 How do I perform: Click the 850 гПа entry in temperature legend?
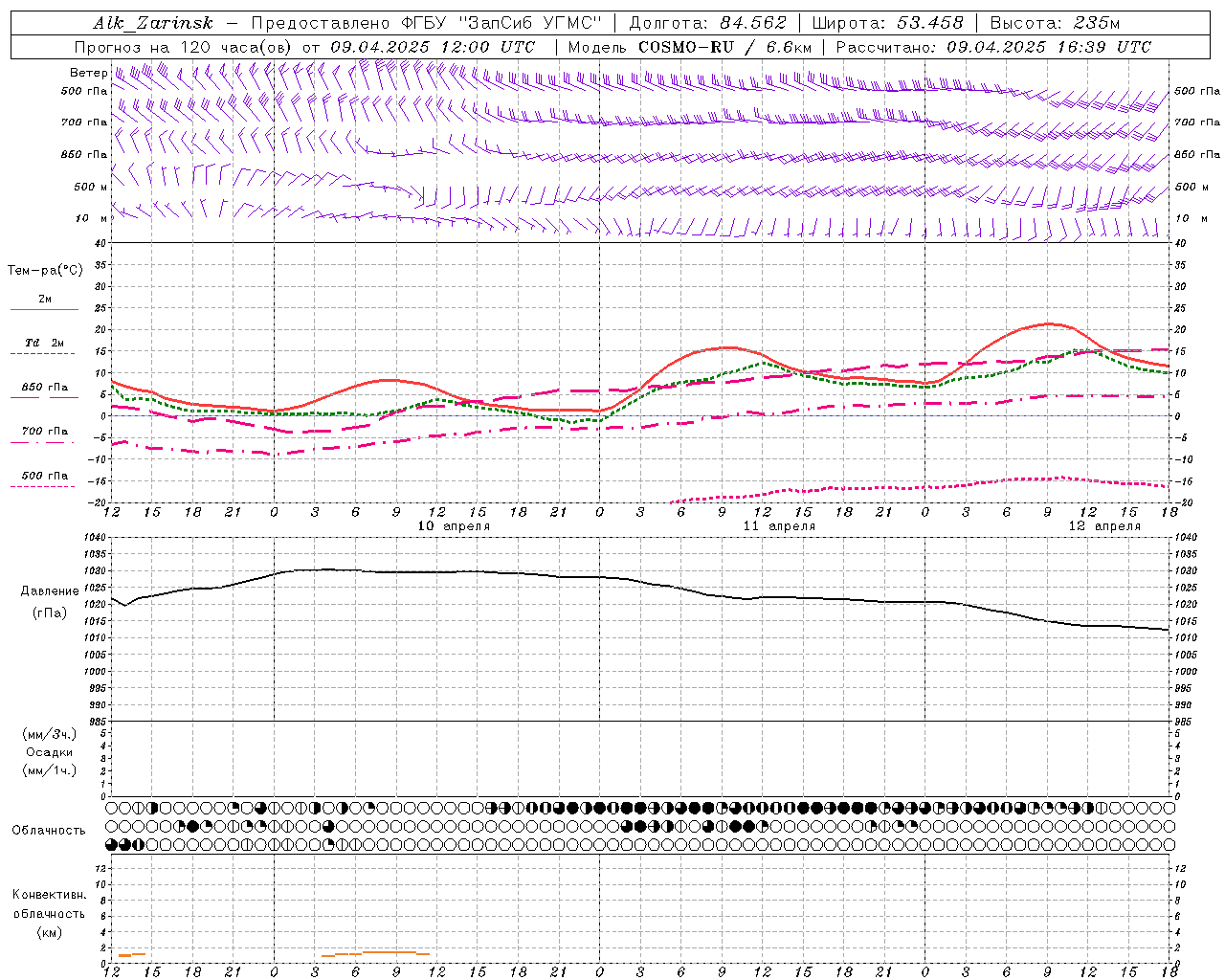click(x=44, y=388)
